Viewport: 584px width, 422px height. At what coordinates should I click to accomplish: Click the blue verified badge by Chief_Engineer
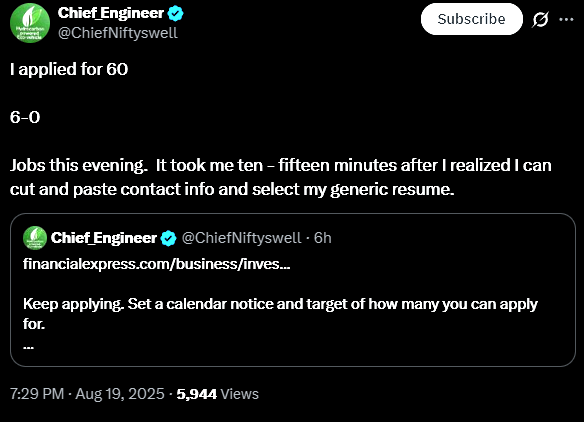175,13
